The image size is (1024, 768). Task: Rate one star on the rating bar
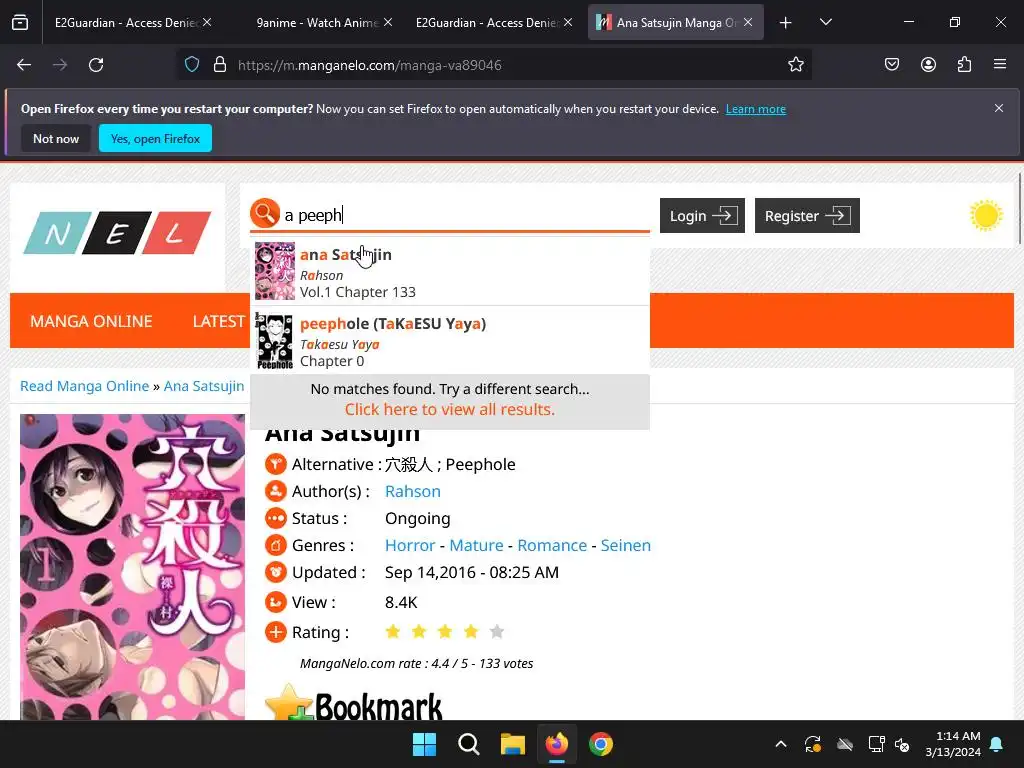coord(392,632)
